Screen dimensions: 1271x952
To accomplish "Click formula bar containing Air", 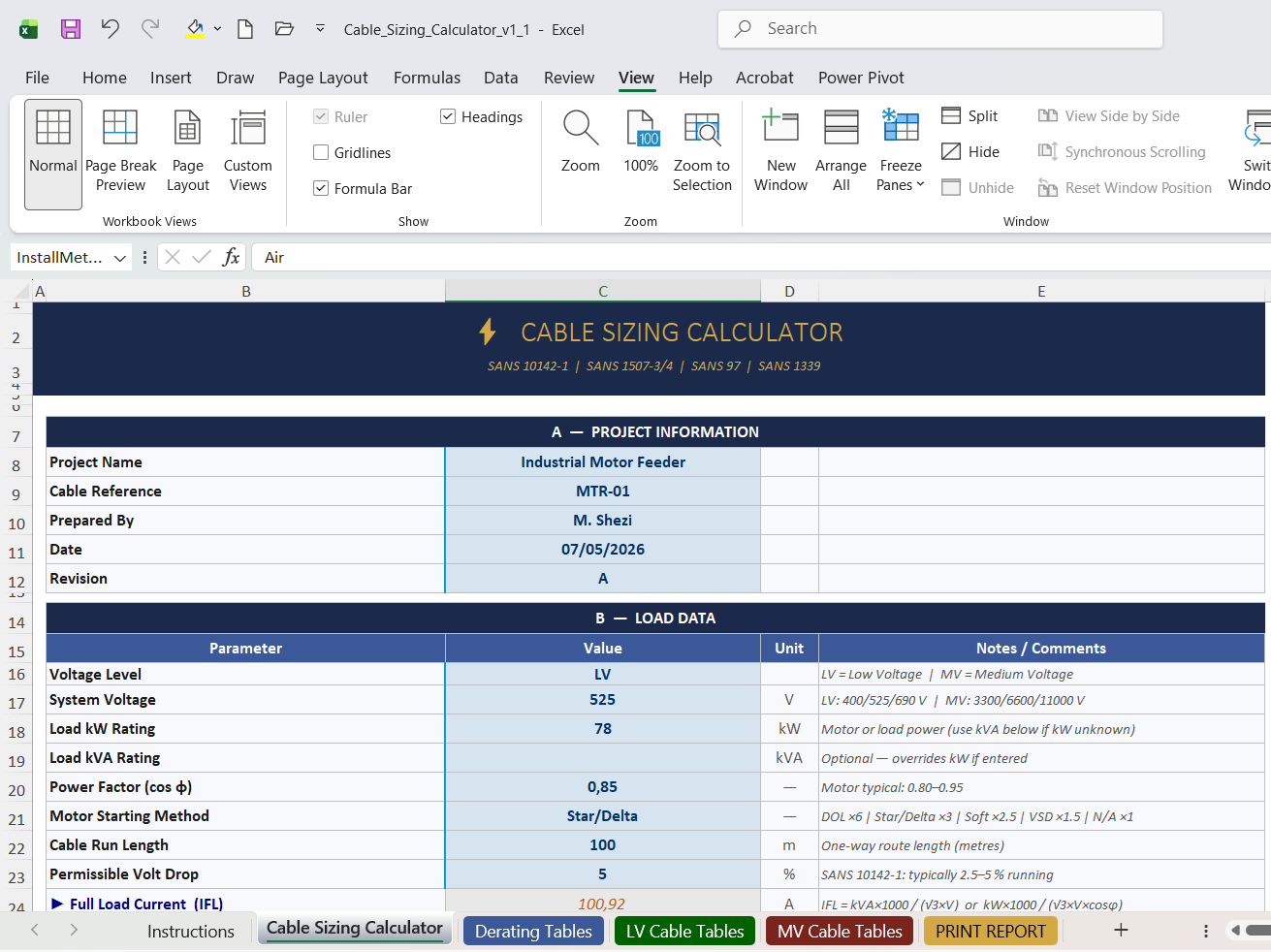I will click(761, 257).
